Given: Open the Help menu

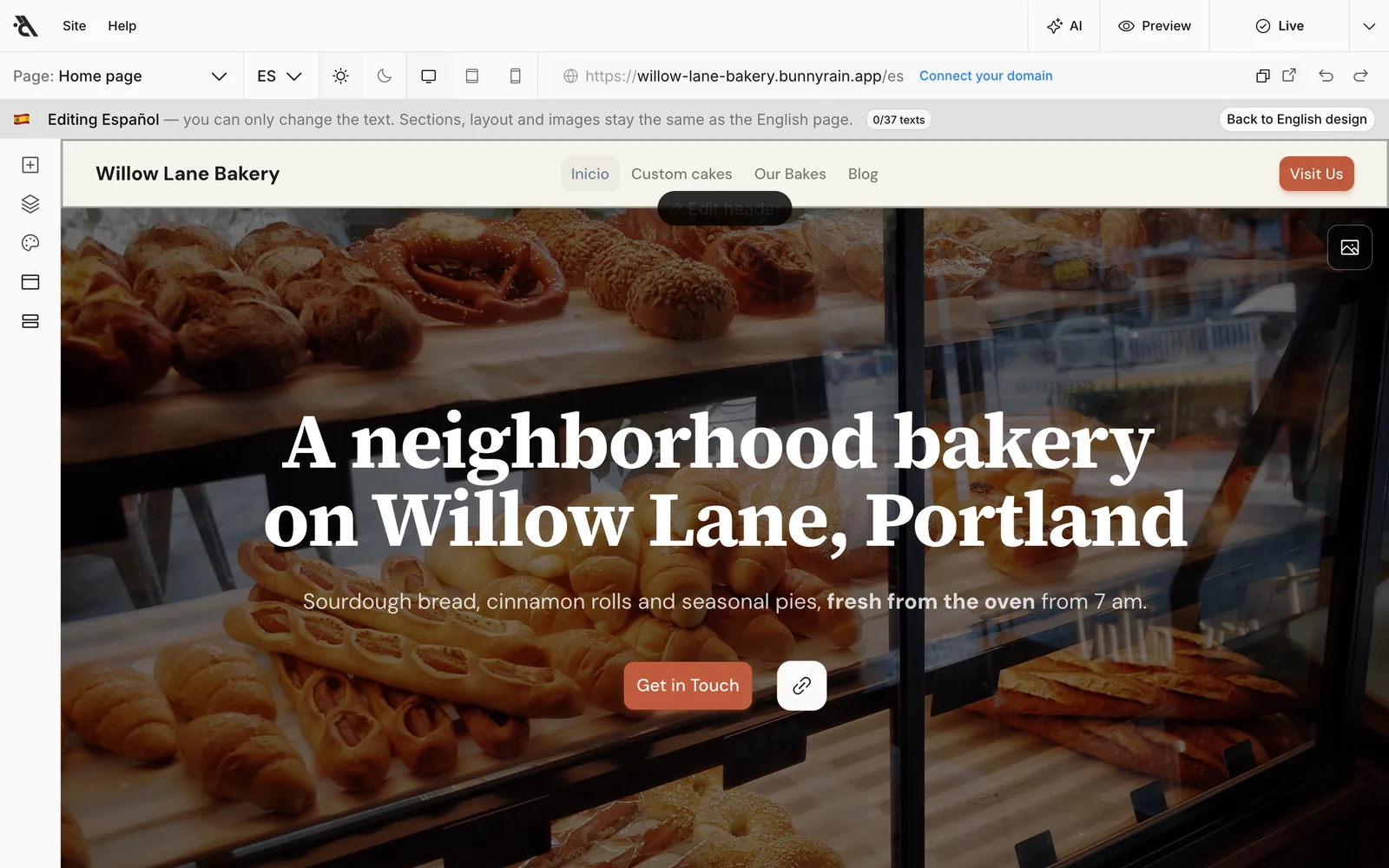Looking at the screenshot, I should point(122,26).
